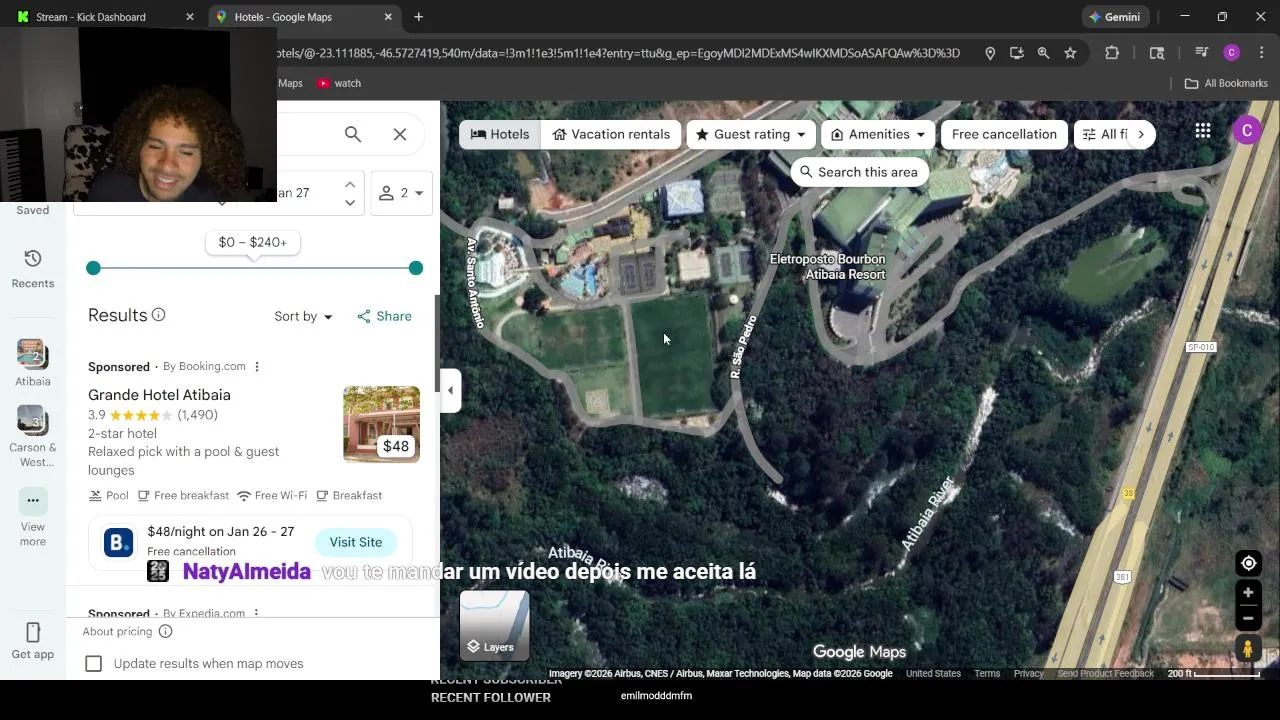
Task: Open the Google apps grid icon
Action: click(1203, 131)
